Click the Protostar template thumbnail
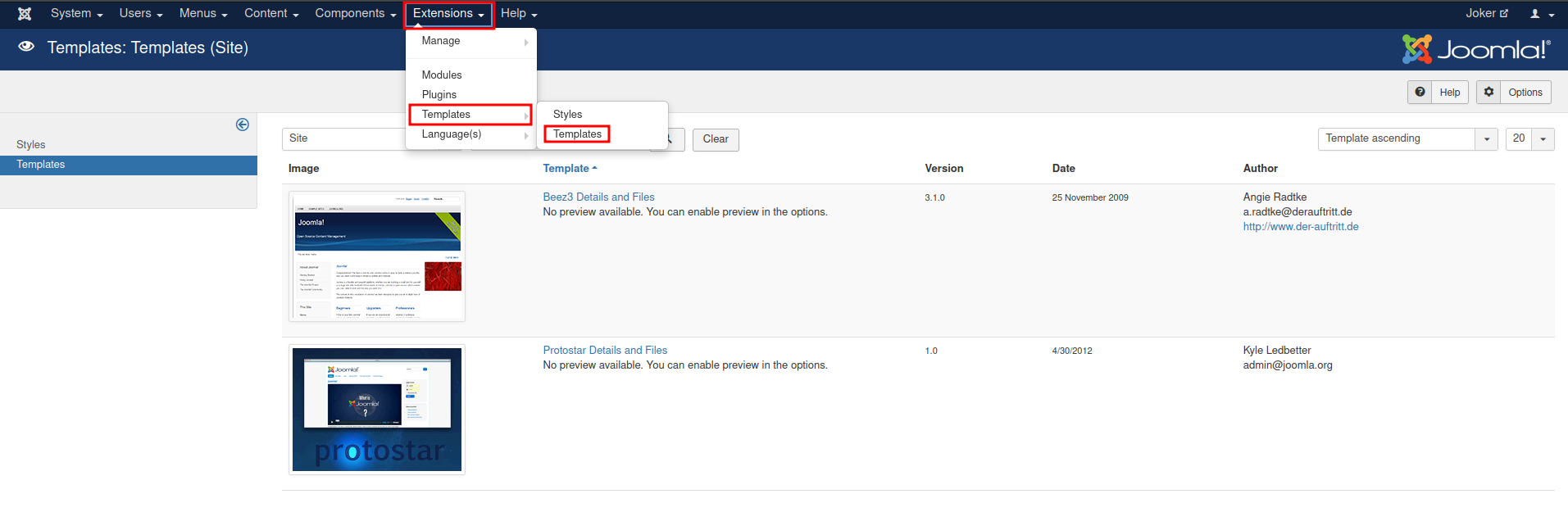 tap(377, 410)
